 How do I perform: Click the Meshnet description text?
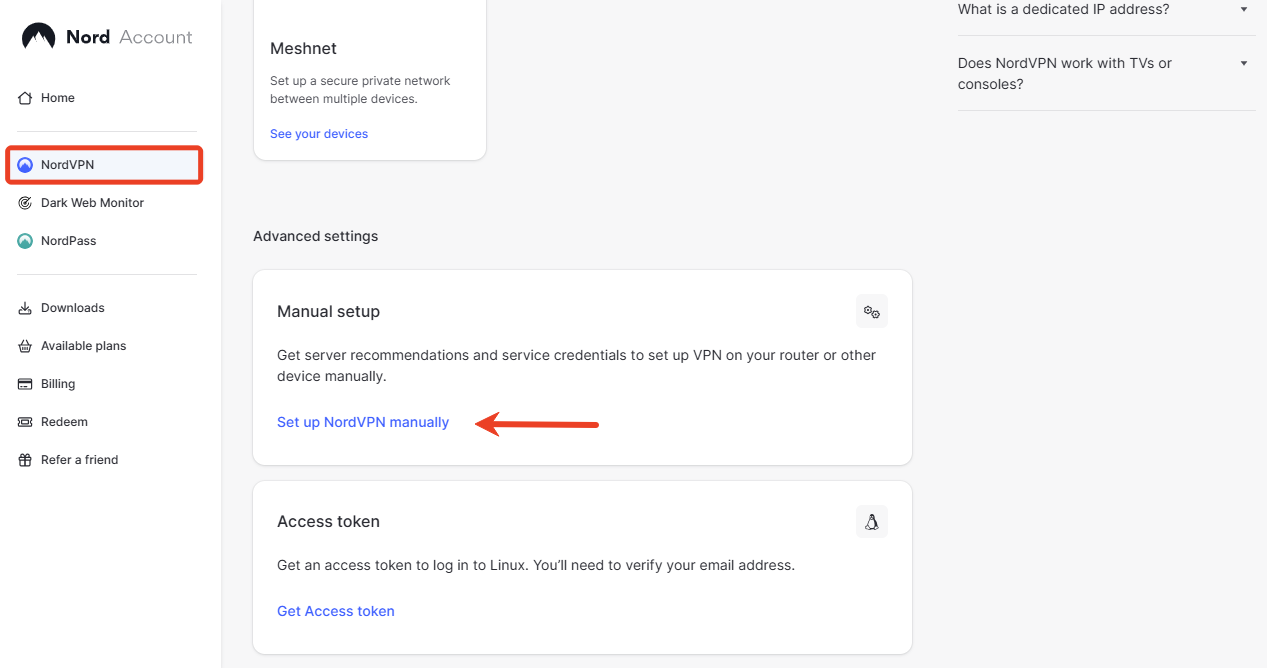click(360, 90)
